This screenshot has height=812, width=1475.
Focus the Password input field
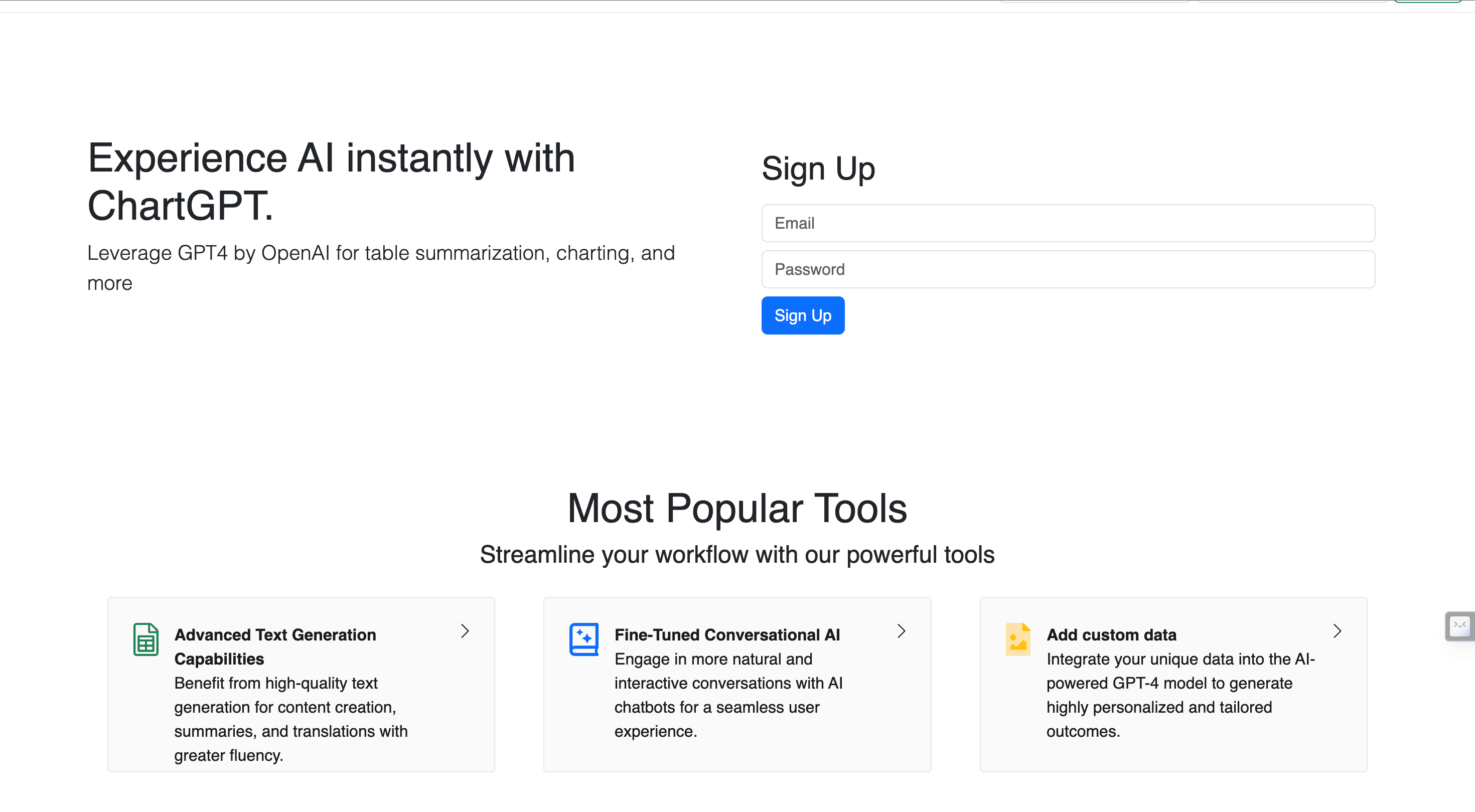click(1068, 269)
